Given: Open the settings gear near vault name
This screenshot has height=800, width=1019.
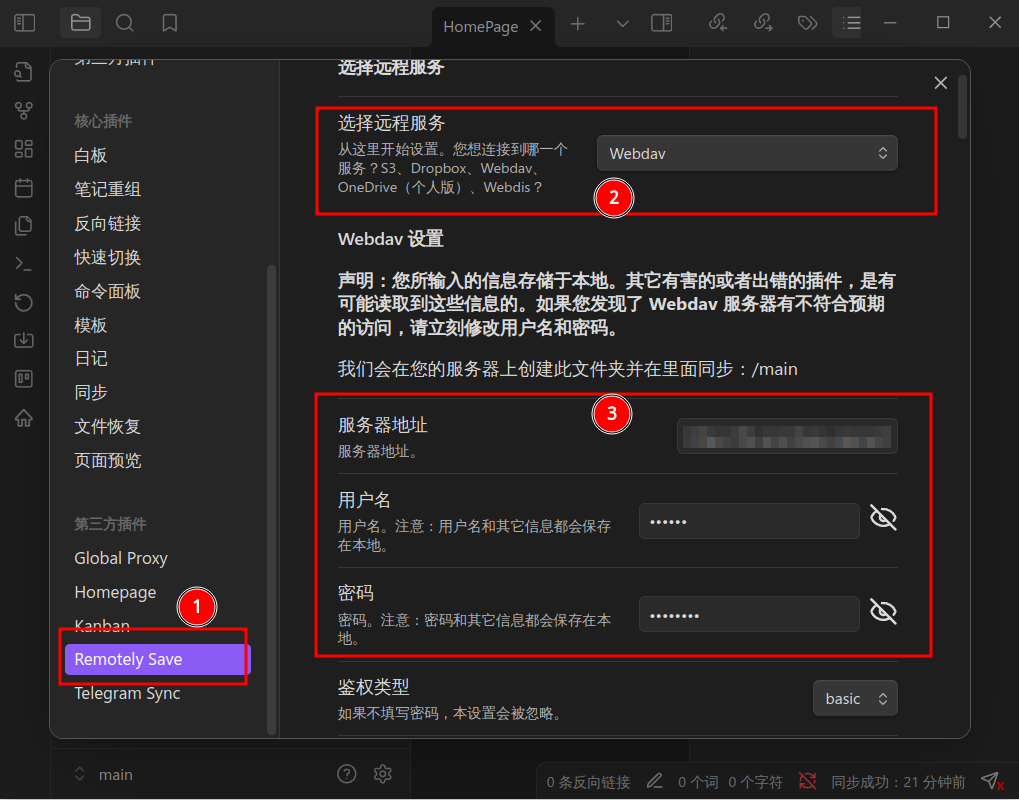Looking at the screenshot, I should [383, 773].
